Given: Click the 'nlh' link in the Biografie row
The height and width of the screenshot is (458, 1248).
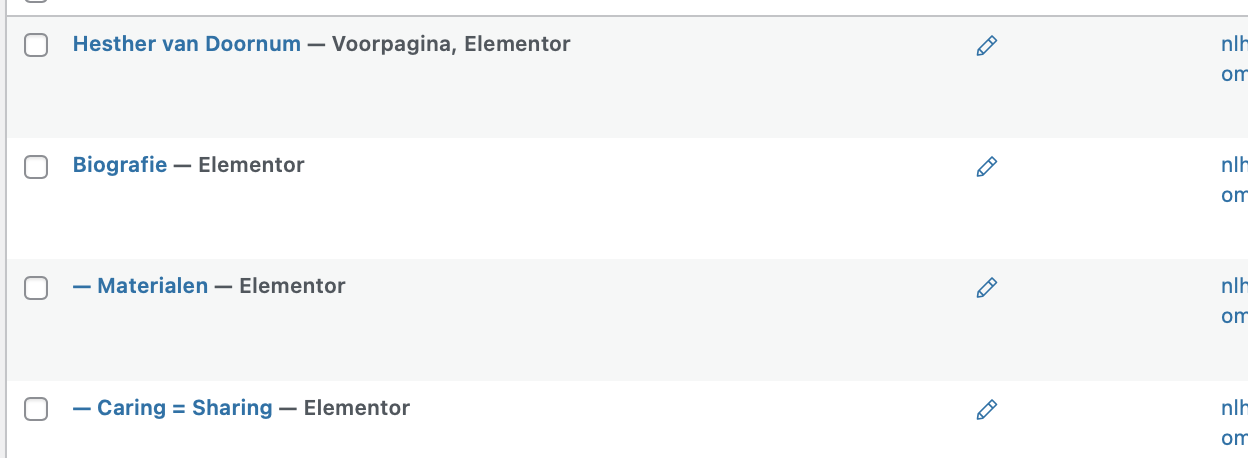Looking at the screenshot, I should pyautogui.click(x=1233, y=165).
